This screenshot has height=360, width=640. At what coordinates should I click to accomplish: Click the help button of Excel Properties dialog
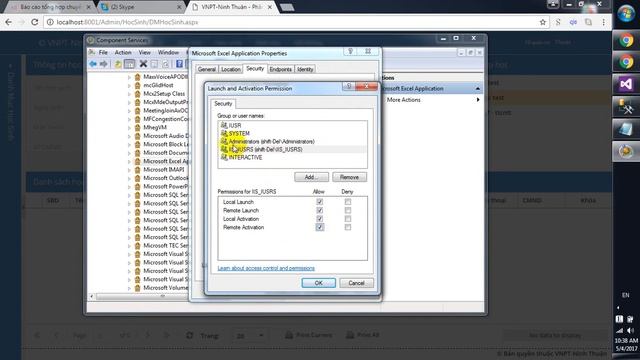[x=350, y=51]
